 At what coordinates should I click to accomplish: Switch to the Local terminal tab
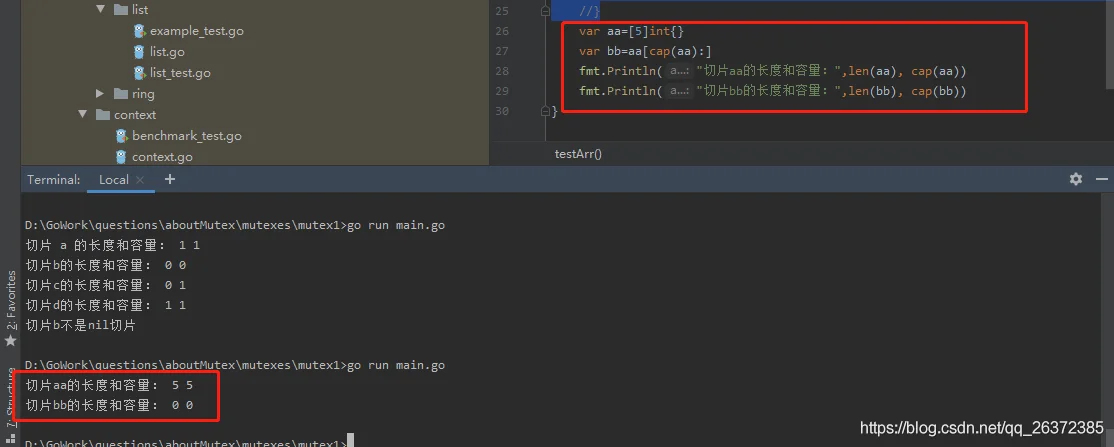[x=113, y=180]
